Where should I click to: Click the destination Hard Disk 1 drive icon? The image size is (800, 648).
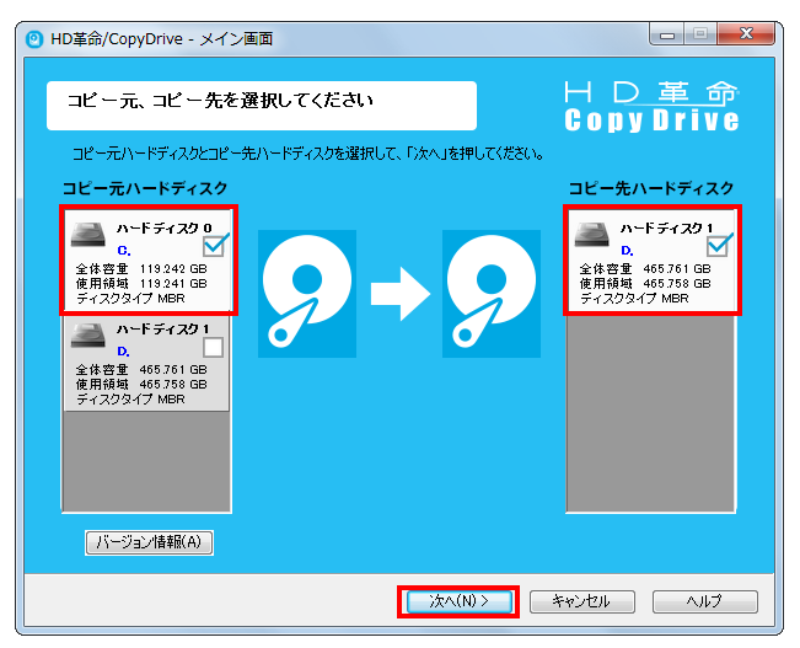coord(592,235)
